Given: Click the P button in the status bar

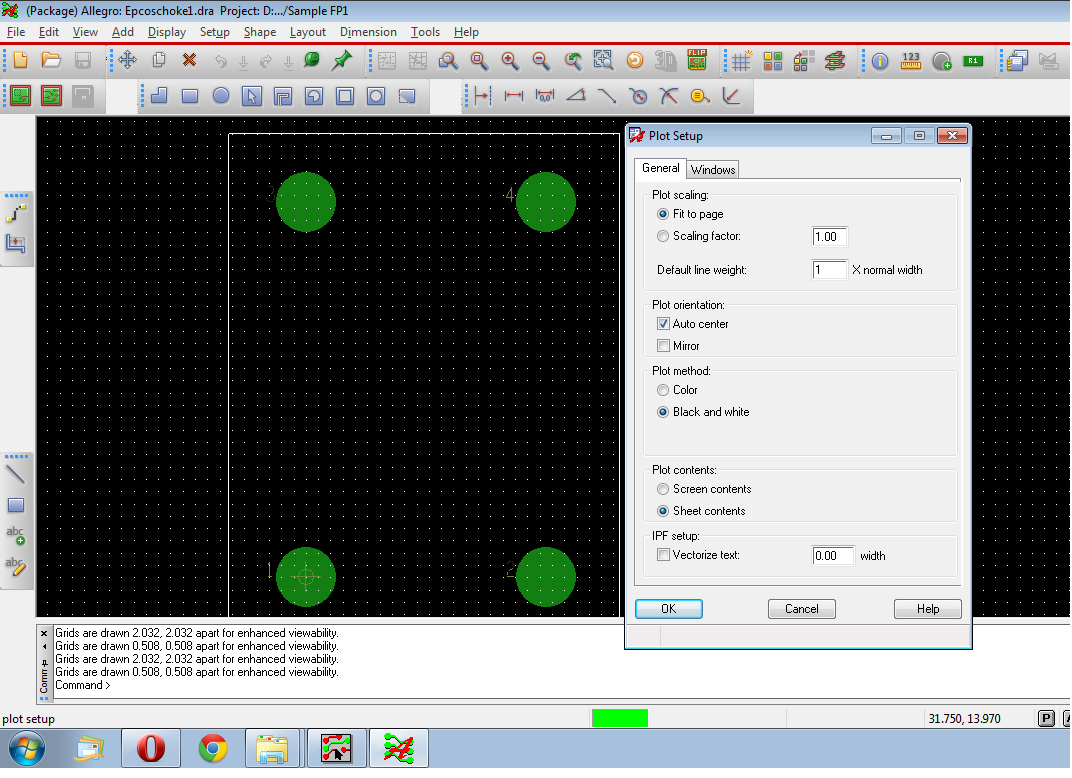Looking at the screenshot, I should point(1046,718).
